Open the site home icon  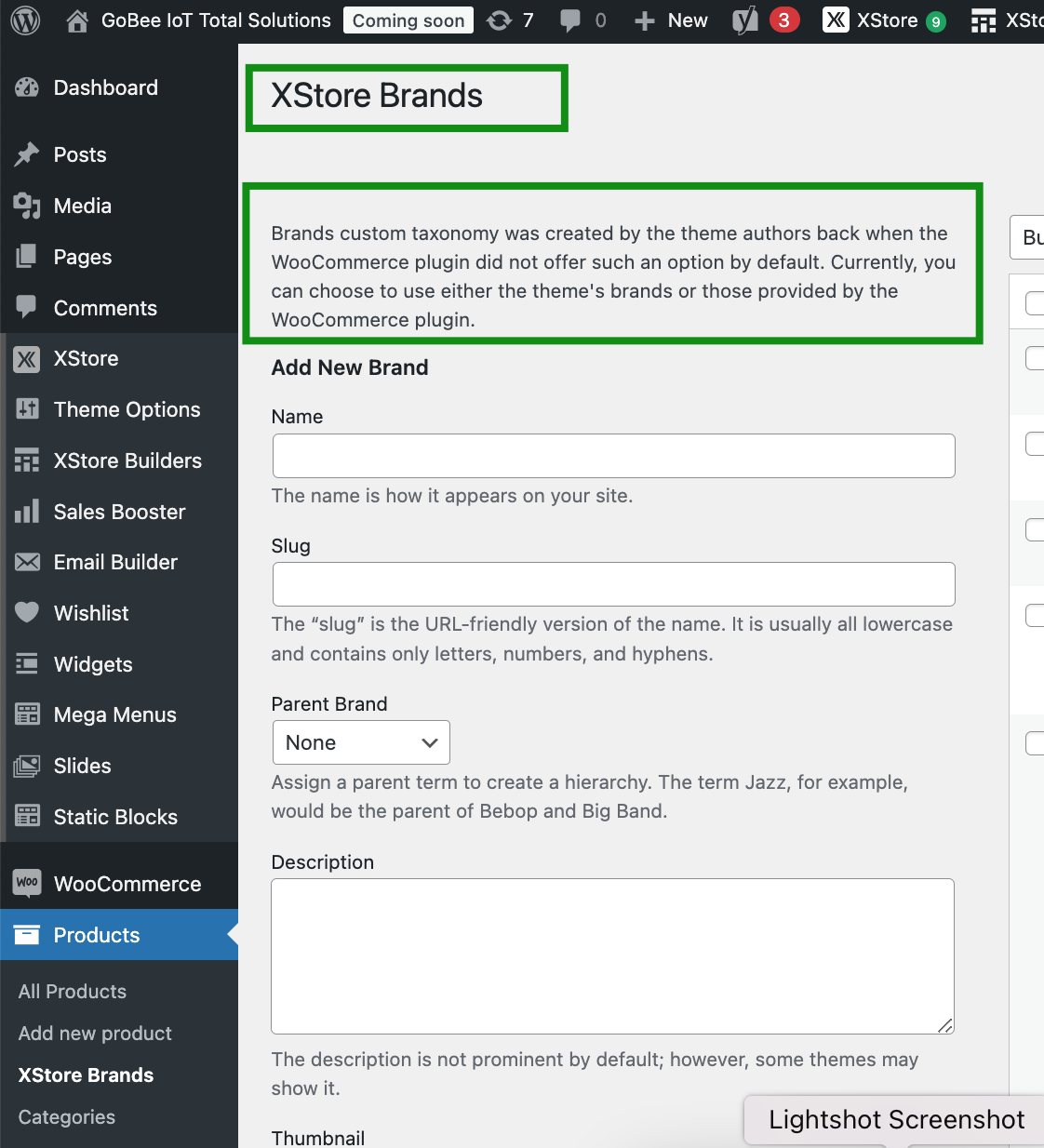78,20
